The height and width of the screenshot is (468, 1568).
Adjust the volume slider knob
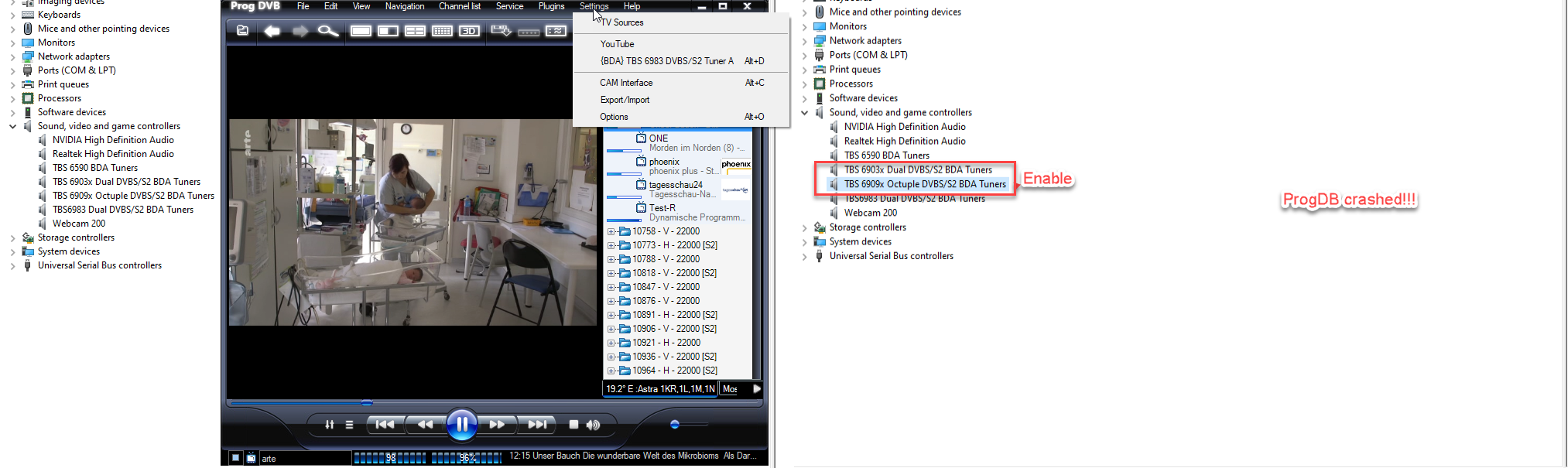tap(675, 424)
